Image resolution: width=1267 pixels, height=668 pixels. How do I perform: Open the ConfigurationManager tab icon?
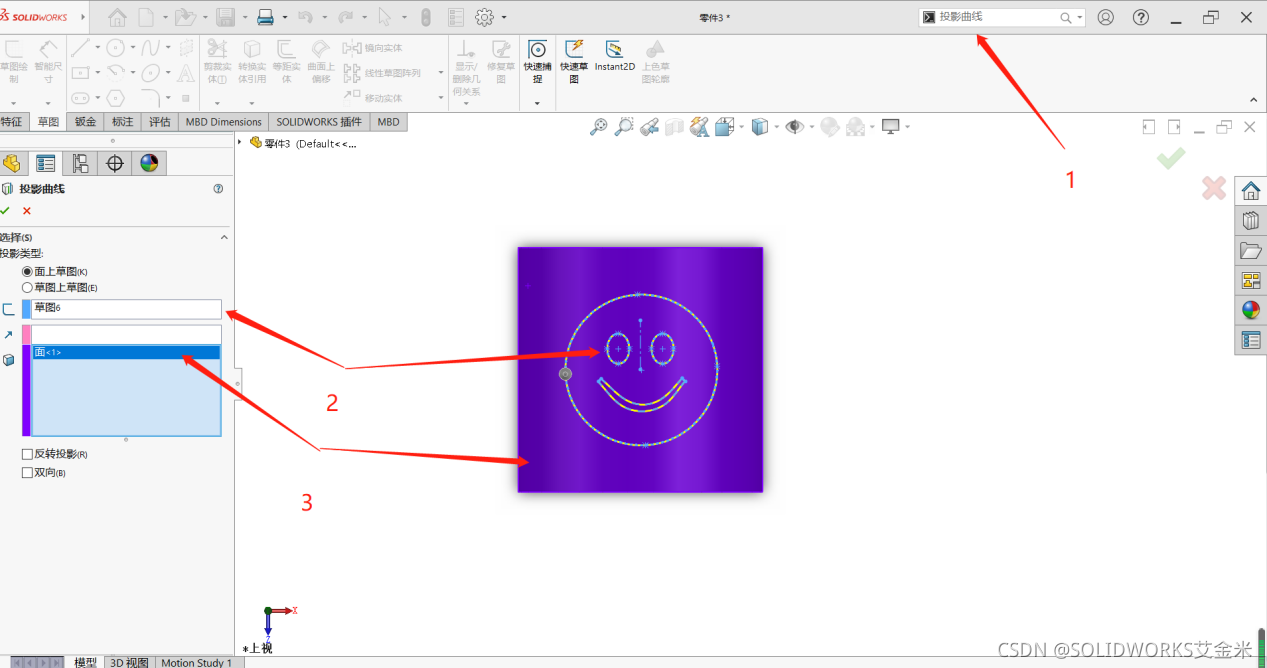click(x=80, y=163)
